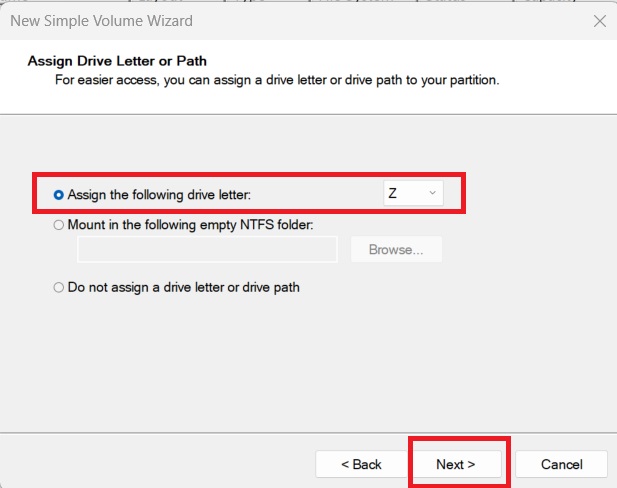
Task: Open the drive letter dropdown showing Z
Action: 412,193
